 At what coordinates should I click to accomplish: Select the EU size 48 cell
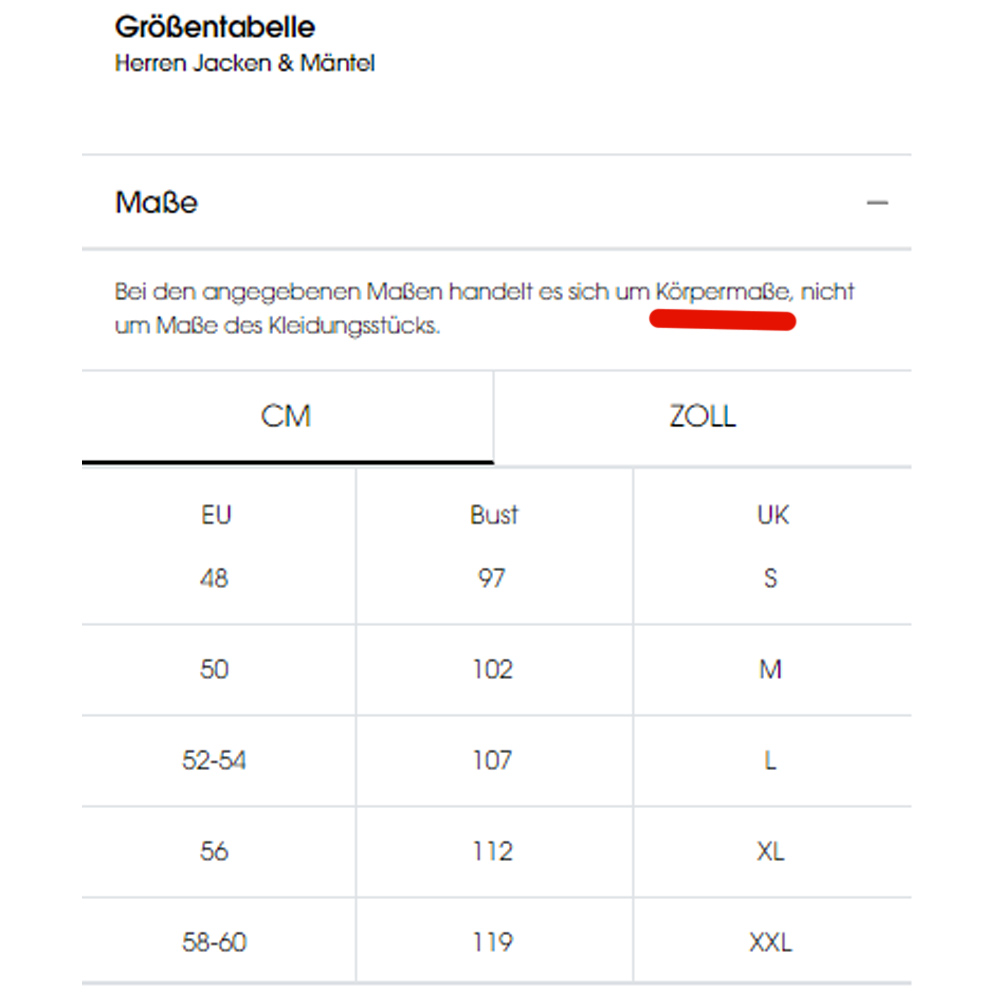[x=215, y=578]
